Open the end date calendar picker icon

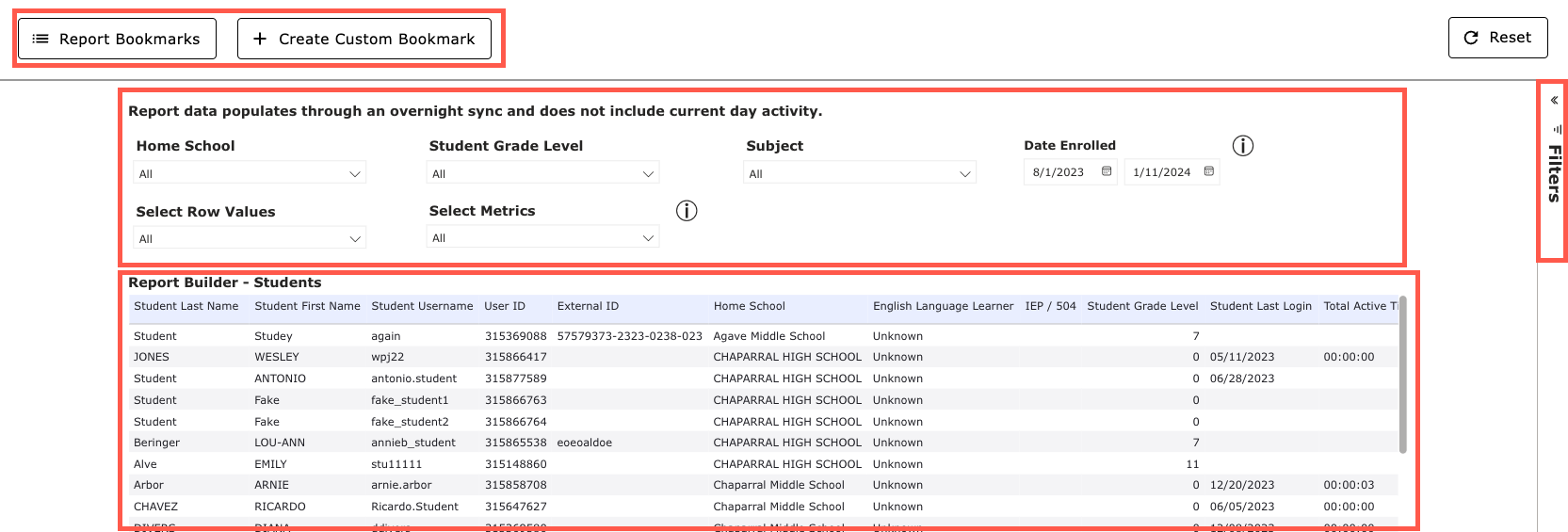[x=1208, y=171]
